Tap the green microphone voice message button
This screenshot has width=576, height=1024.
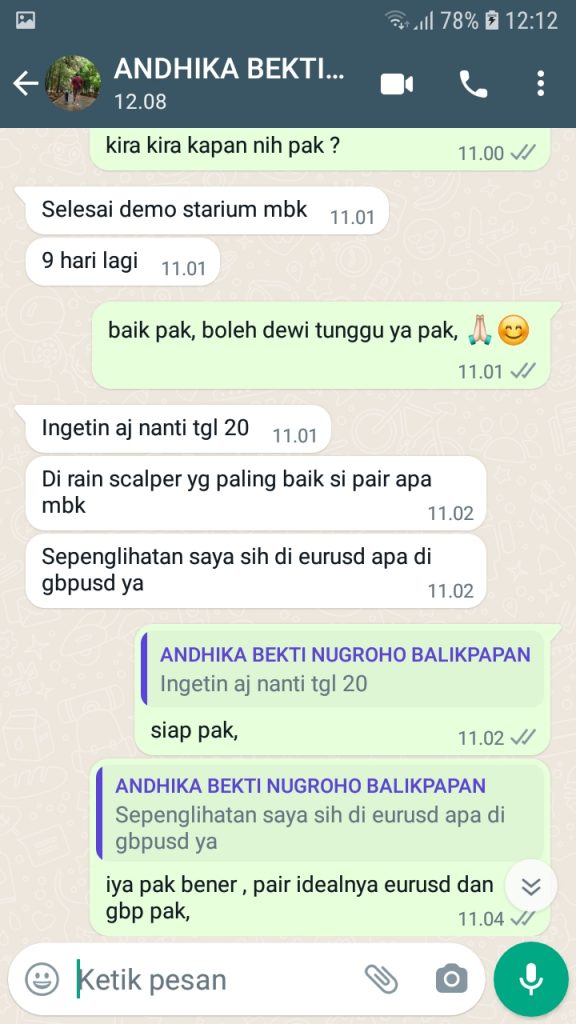pos(531,980)
